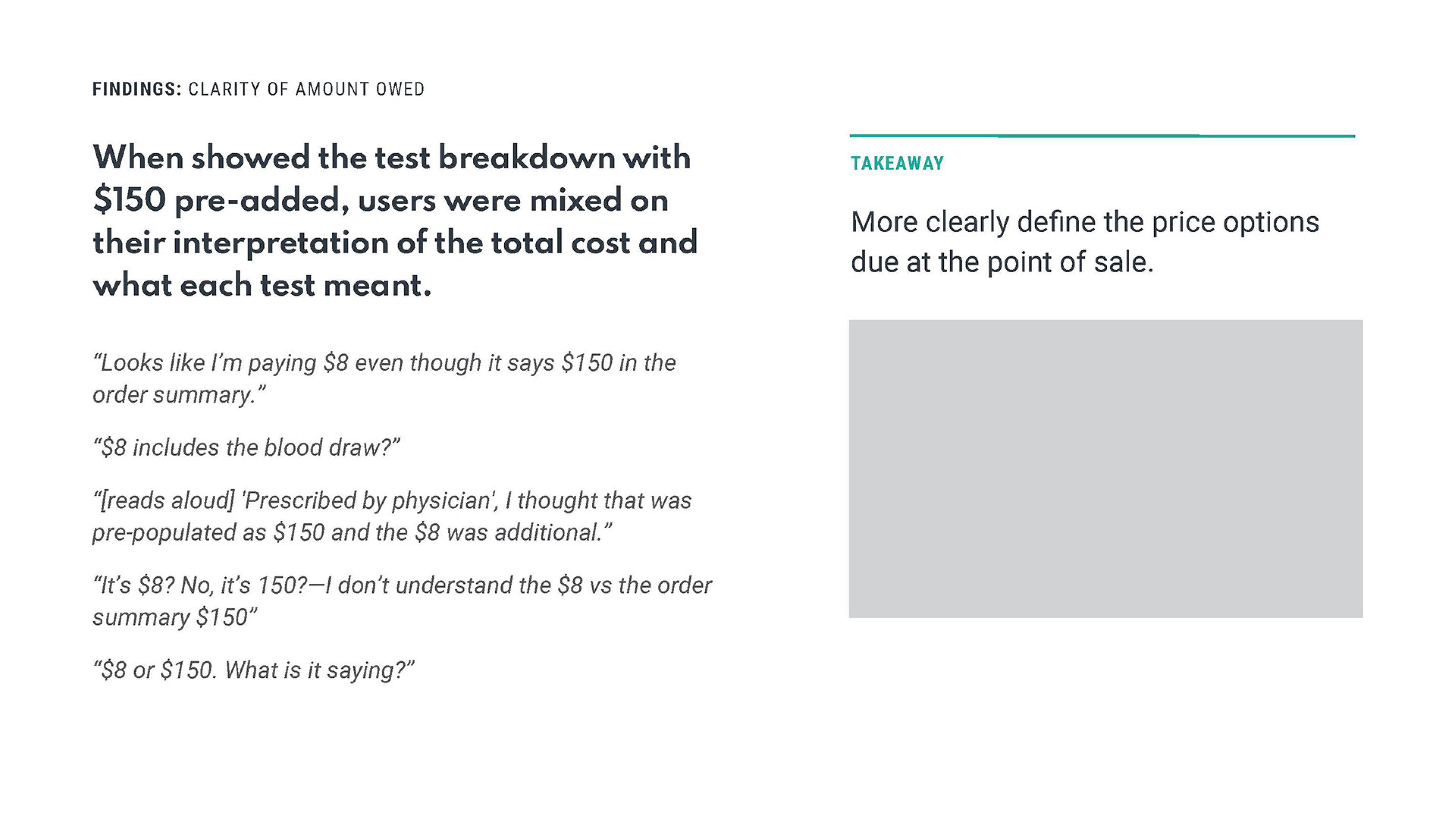1456x820 pixels.
Task: Click the heading starting 'When showed the test breakdown'
Action: point(395,221)
